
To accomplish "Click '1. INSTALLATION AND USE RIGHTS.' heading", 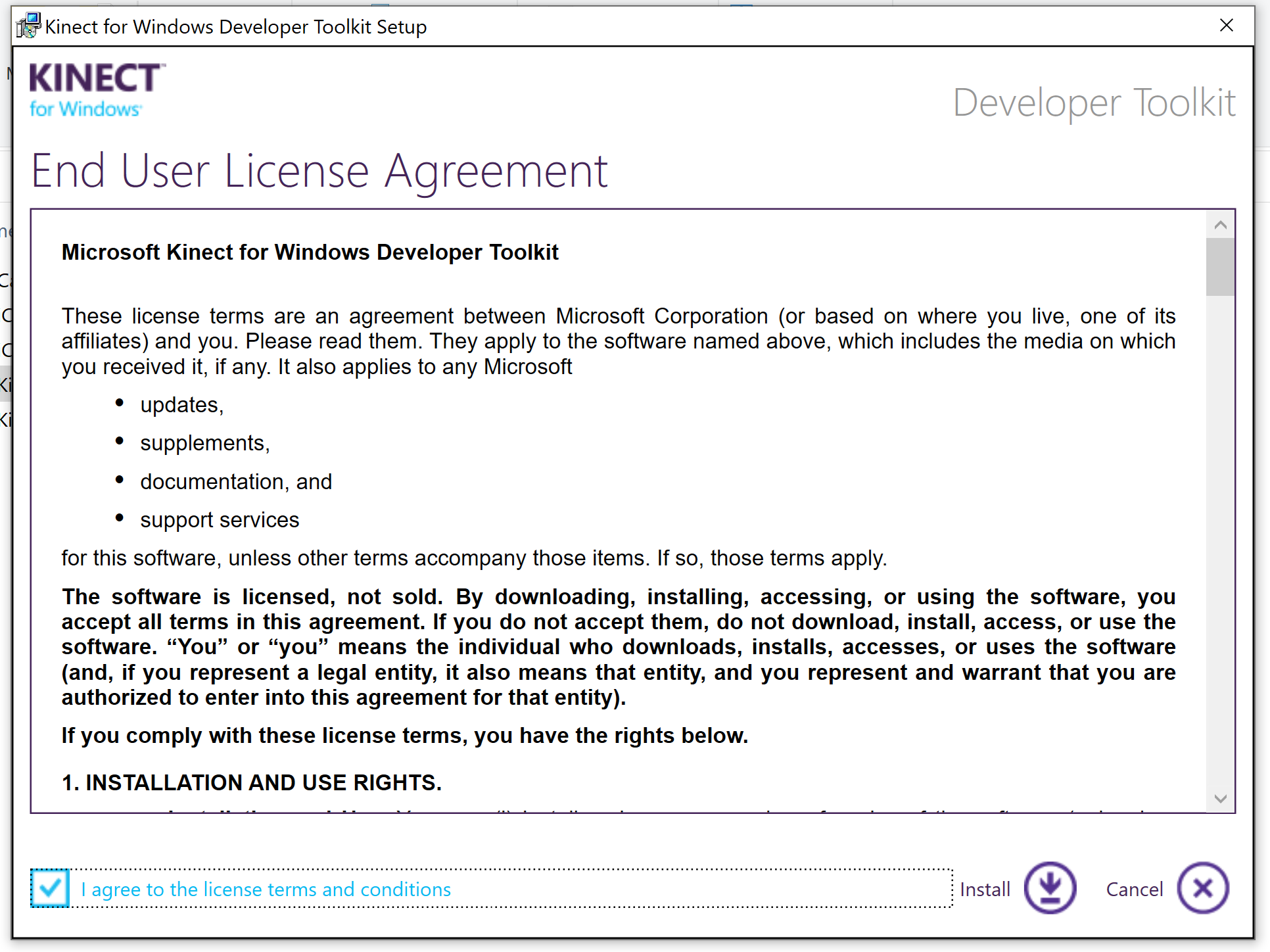I will [252, 782].
